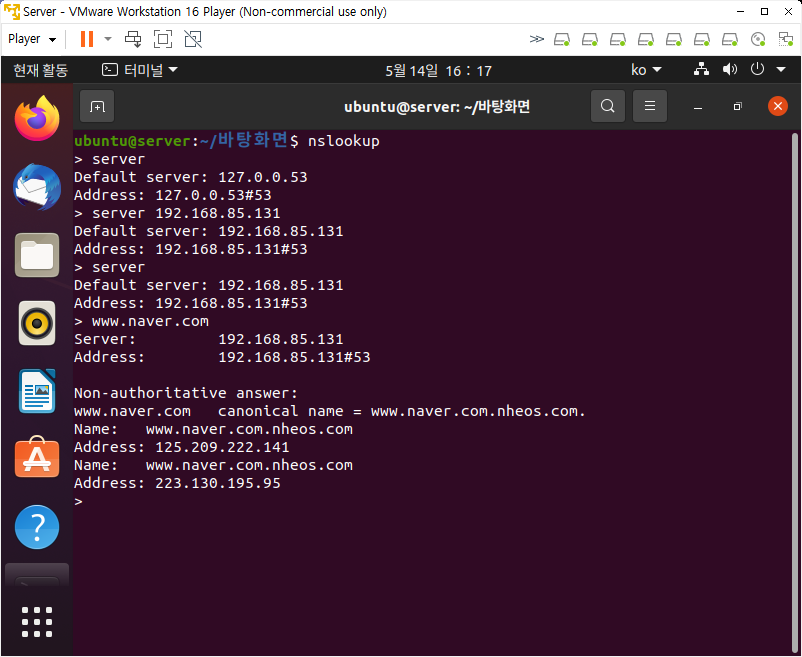This screenshot has height=657, width=802.
Task: Pause the virtual machine
Action: click(87, 39)
